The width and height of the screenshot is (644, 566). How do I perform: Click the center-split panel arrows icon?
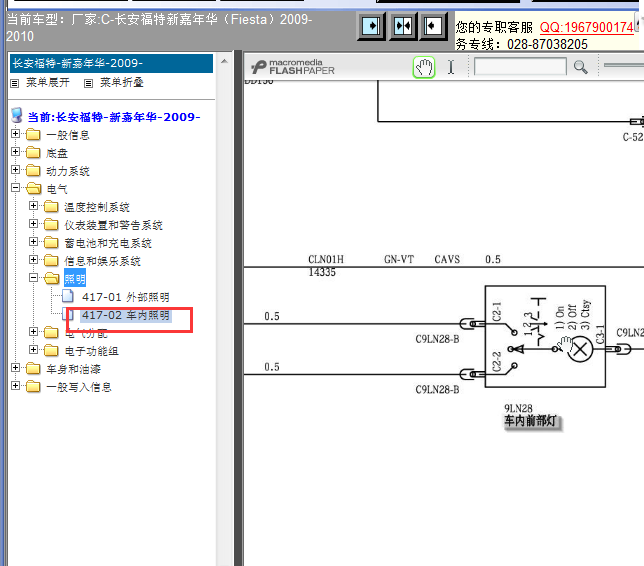click(x=402, y=26)
